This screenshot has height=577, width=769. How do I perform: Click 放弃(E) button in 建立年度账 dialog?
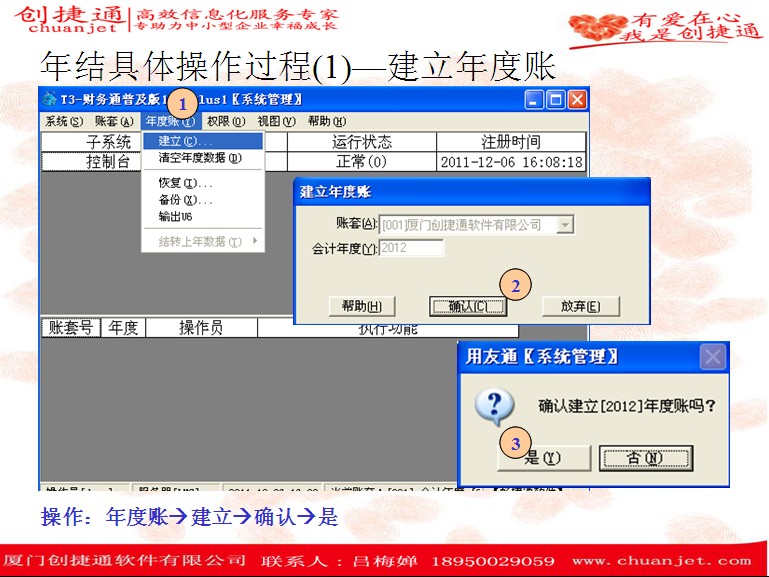click(581, 306)
